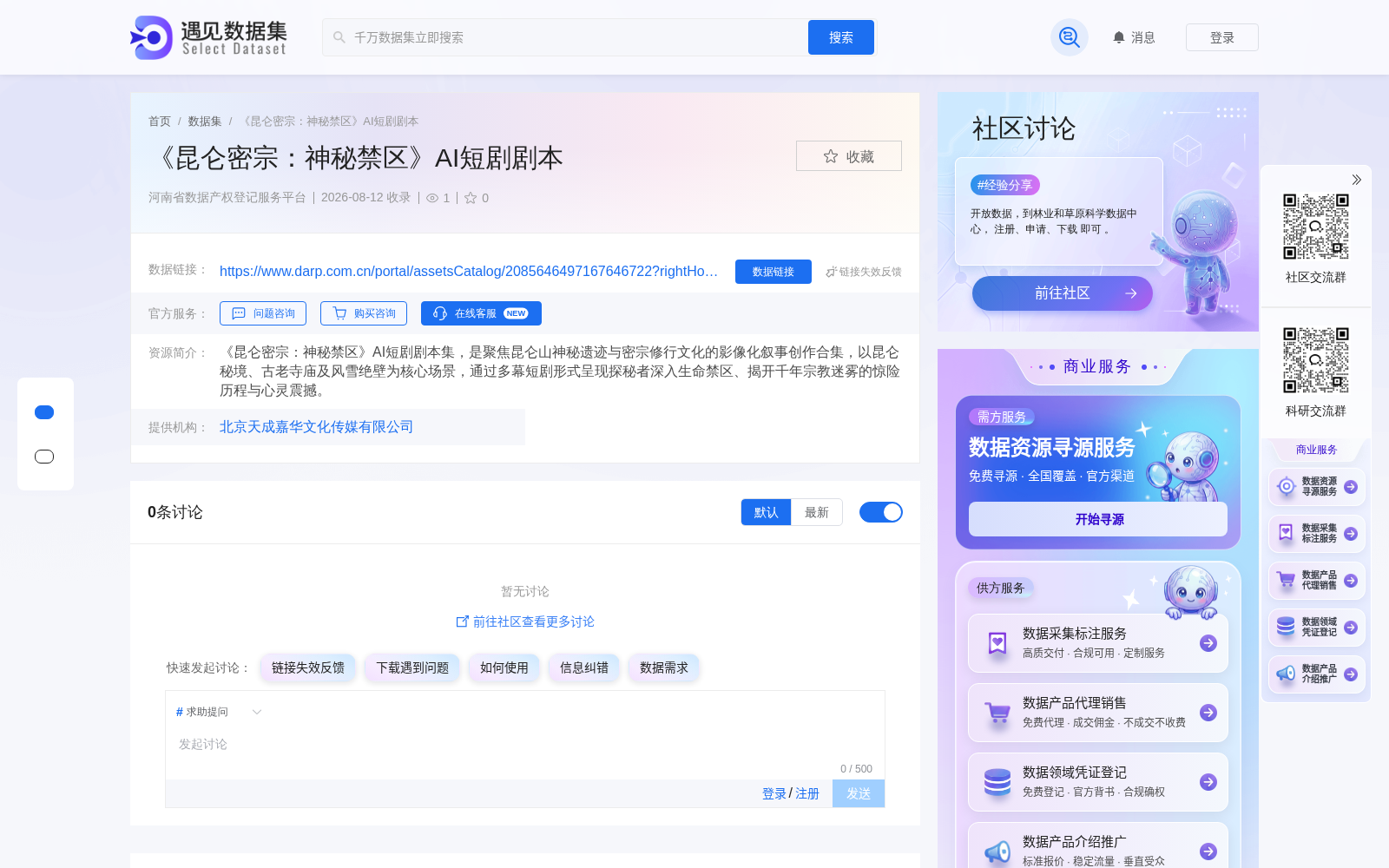Click the 数据领域凭证登记 database icon
Image resolution: width=1389 pixels, height=868 pixels.
(997, 782)
